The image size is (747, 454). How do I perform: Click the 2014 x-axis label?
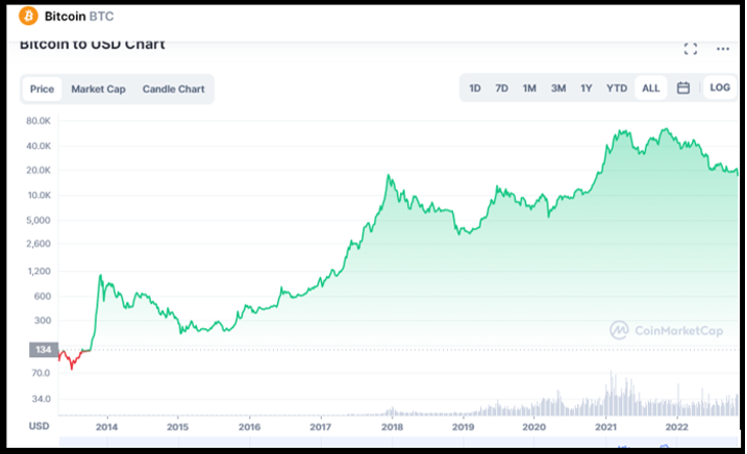click(107, 427)
